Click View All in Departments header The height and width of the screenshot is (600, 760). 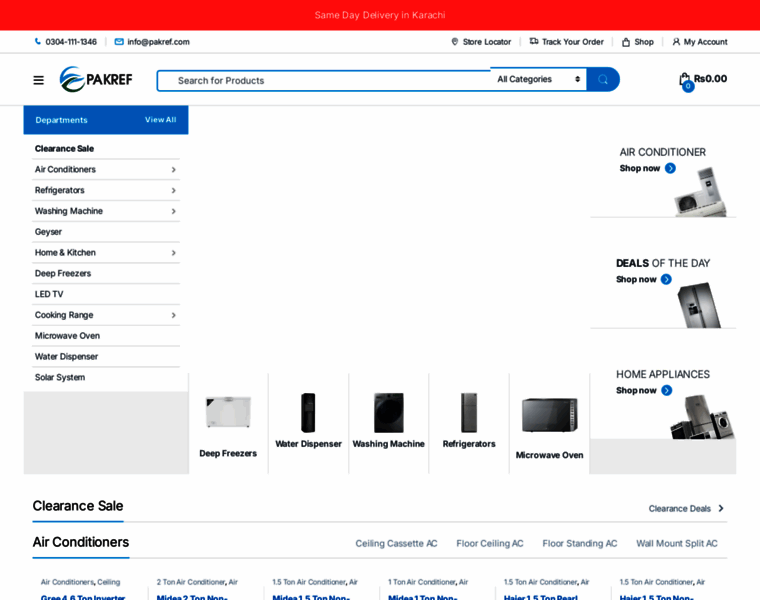160,120
